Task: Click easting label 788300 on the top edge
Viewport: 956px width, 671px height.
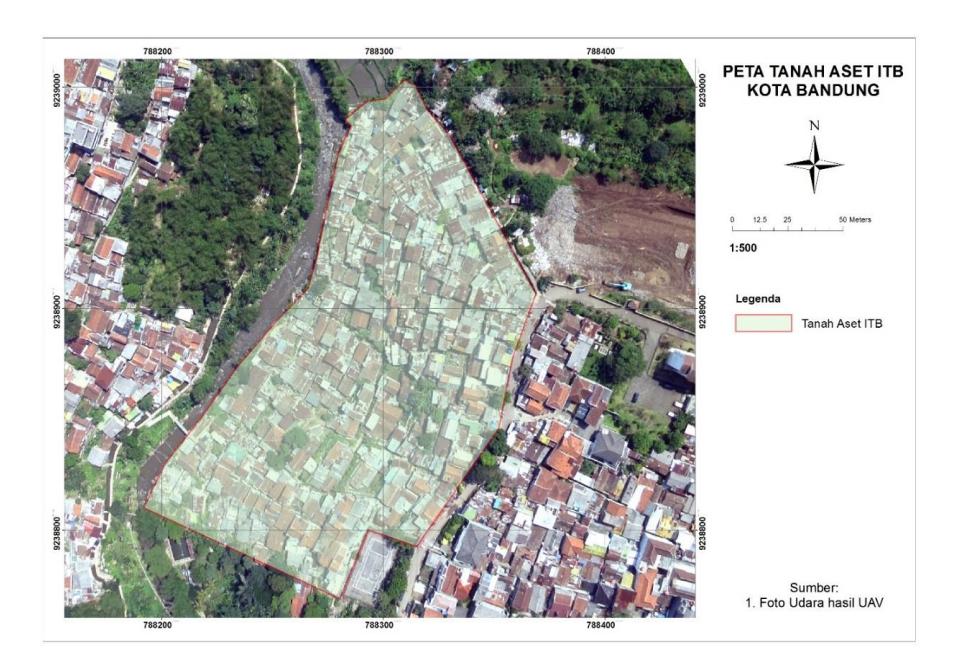Action: (x=379, y=51)
